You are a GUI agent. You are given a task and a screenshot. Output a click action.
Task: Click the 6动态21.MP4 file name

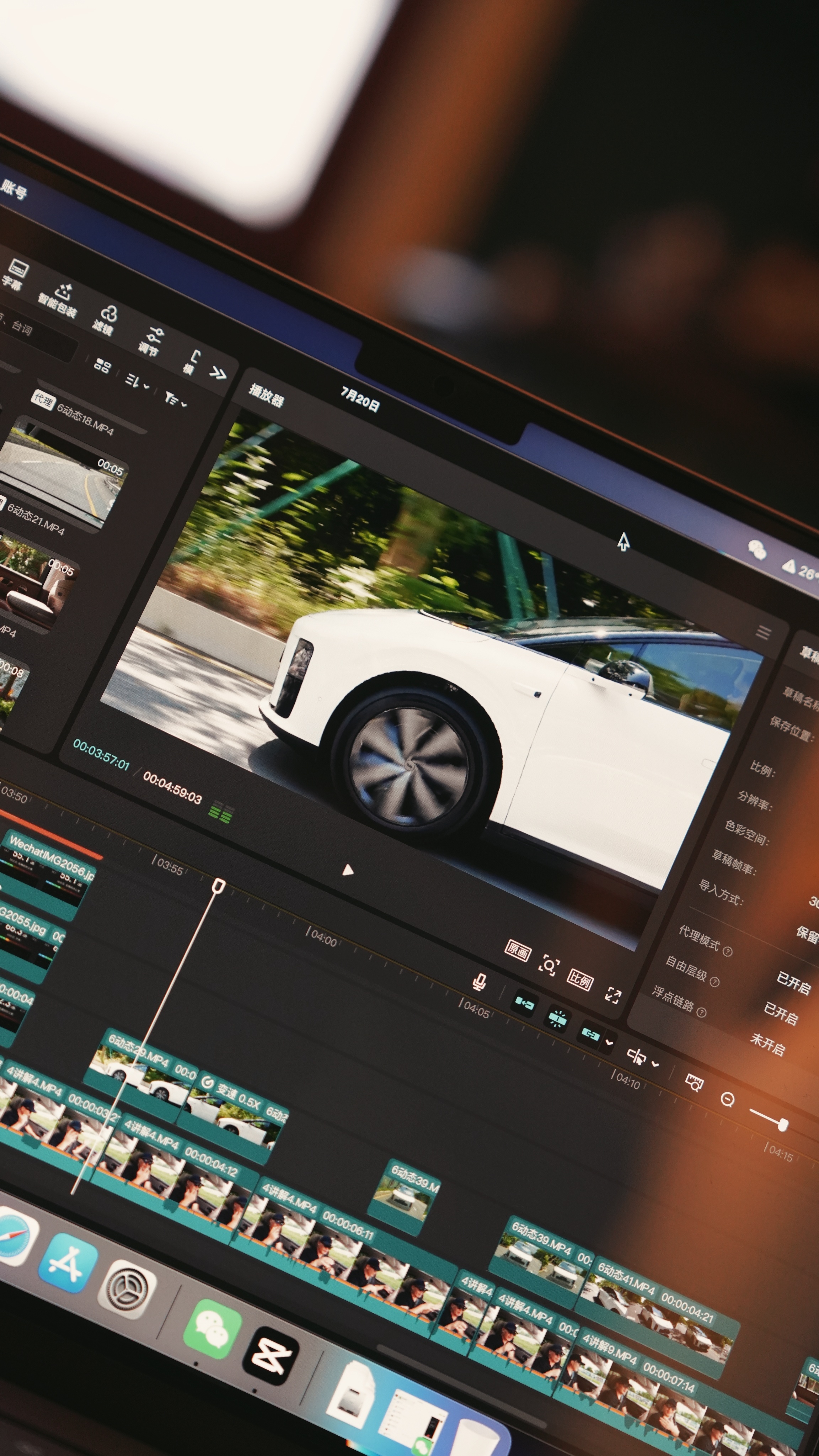click(x=35, y=520)
